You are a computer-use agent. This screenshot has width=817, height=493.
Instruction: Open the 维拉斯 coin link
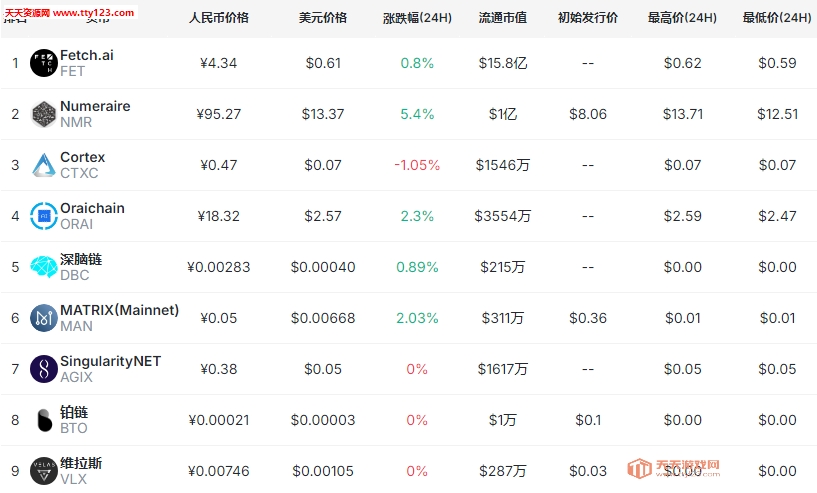81,463
